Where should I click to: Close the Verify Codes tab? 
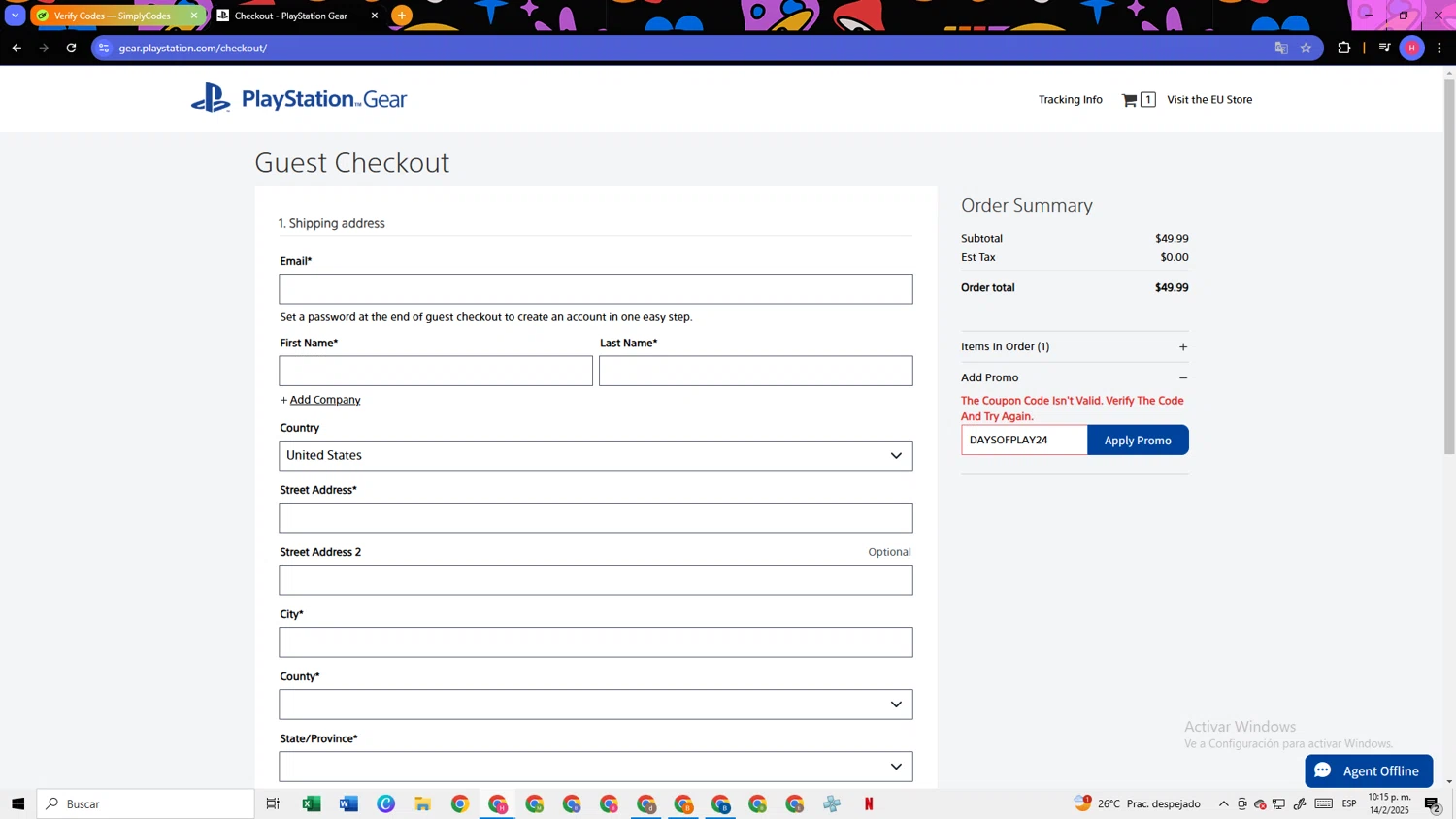193,16
